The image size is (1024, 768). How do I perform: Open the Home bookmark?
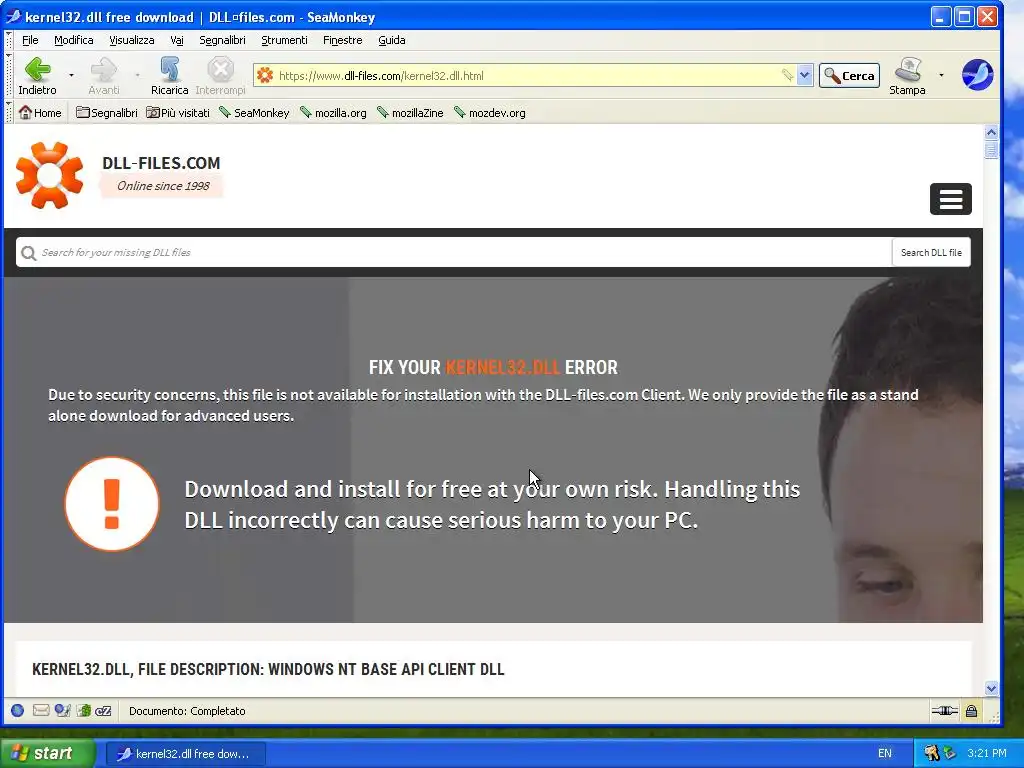pyautogui.click(x=40, y=112)
